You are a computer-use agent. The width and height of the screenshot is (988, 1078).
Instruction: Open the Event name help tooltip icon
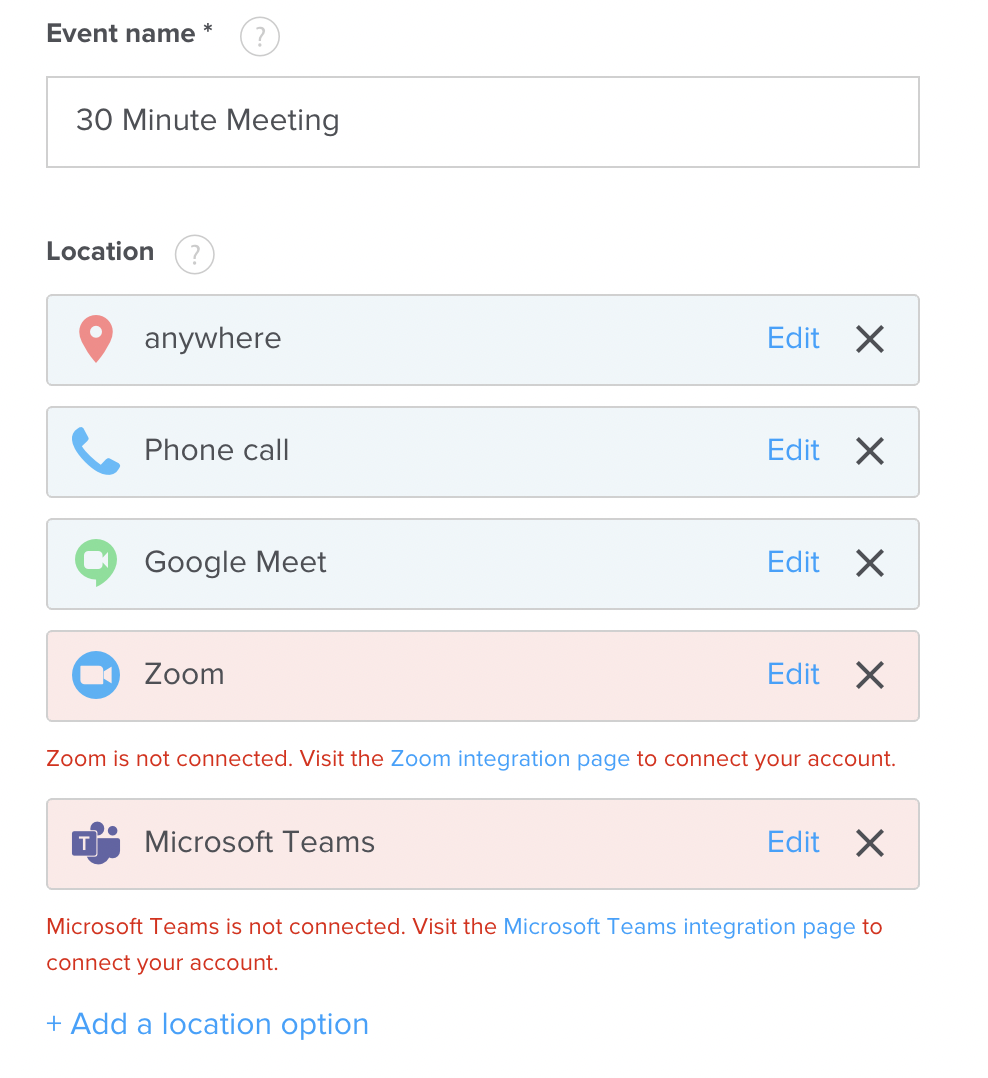point(259,36)
